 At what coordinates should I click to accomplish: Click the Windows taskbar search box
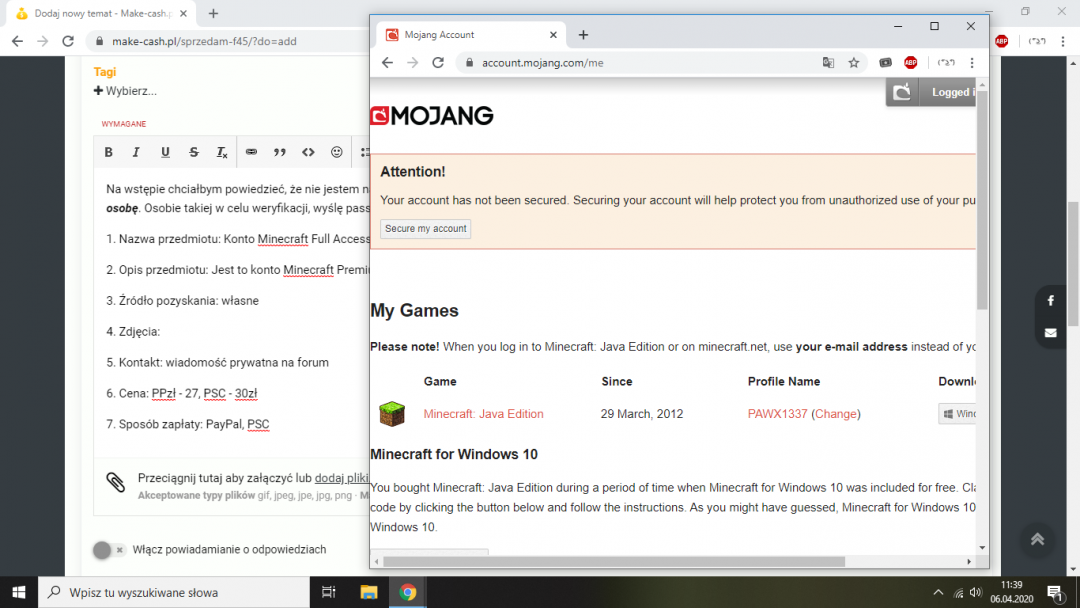click(x=175, y=592)
